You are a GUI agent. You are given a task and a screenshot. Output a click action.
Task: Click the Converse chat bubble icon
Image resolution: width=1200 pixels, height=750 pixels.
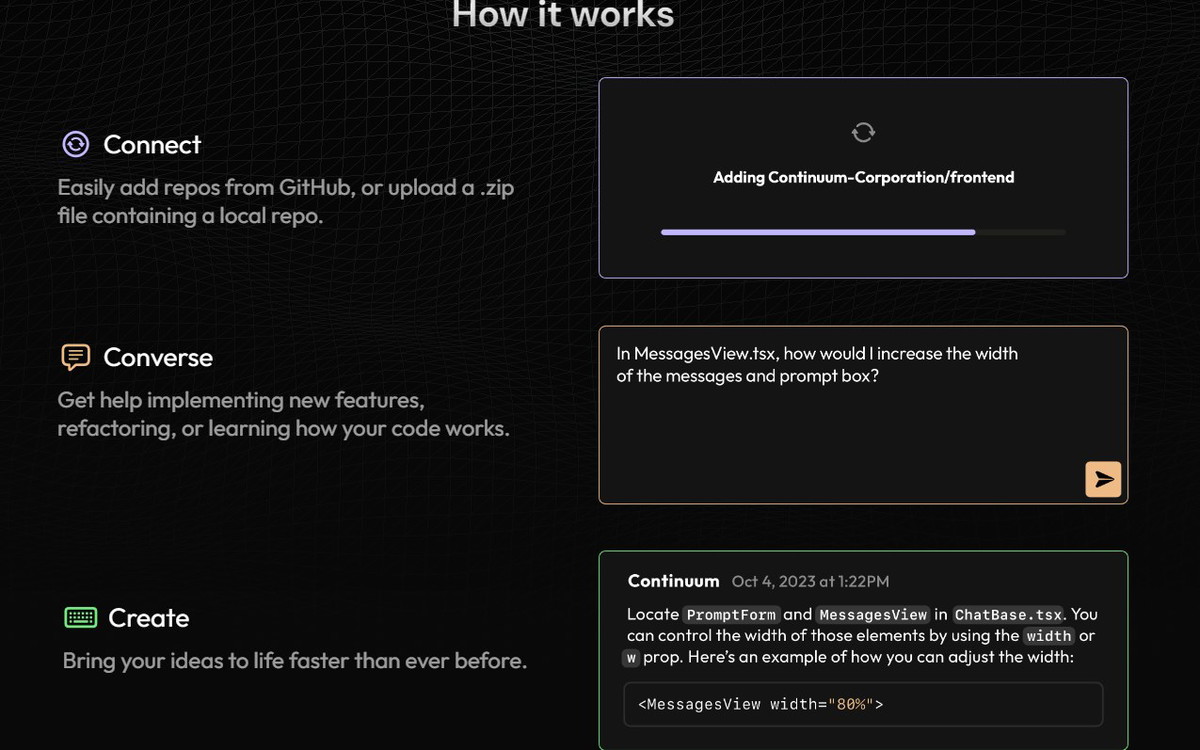pyautogui.click(x=76, y=357)
